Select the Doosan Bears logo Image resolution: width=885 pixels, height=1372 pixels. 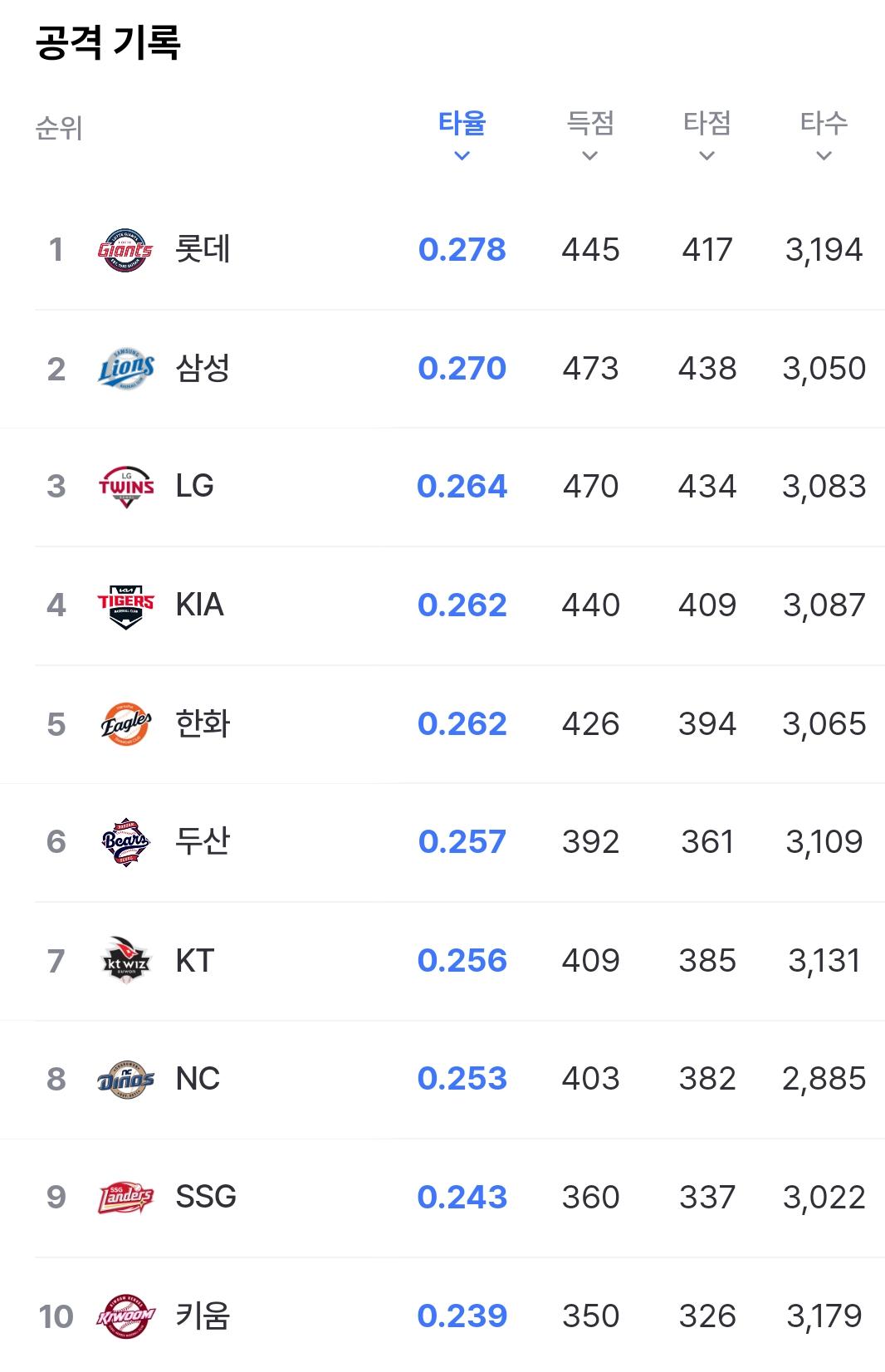(126, 842)
